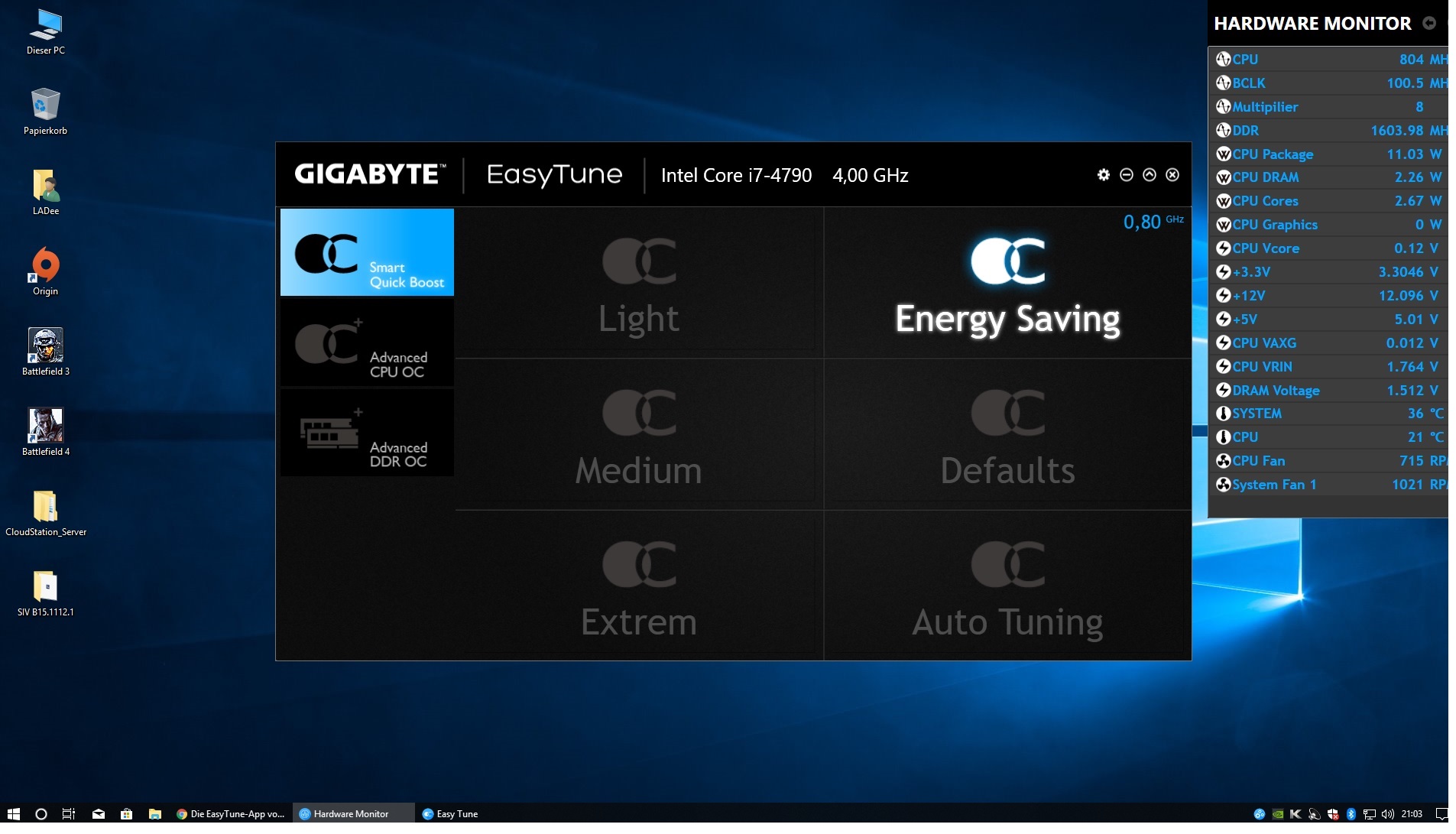The image size is (1456, 834).
Task: Select +5V voltage row
Action: (x=1330, y=320)
